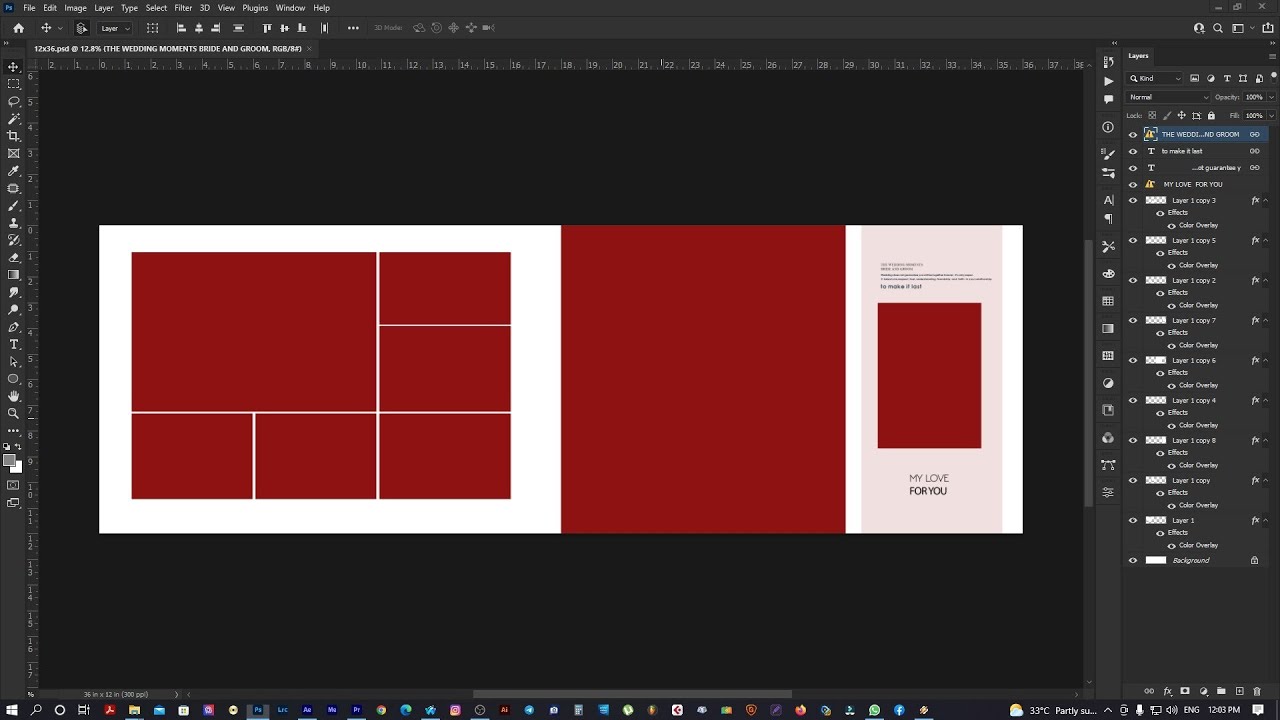
Task: Click Align left edges icon
Action: pyautogui.click(x=181, y=28)
